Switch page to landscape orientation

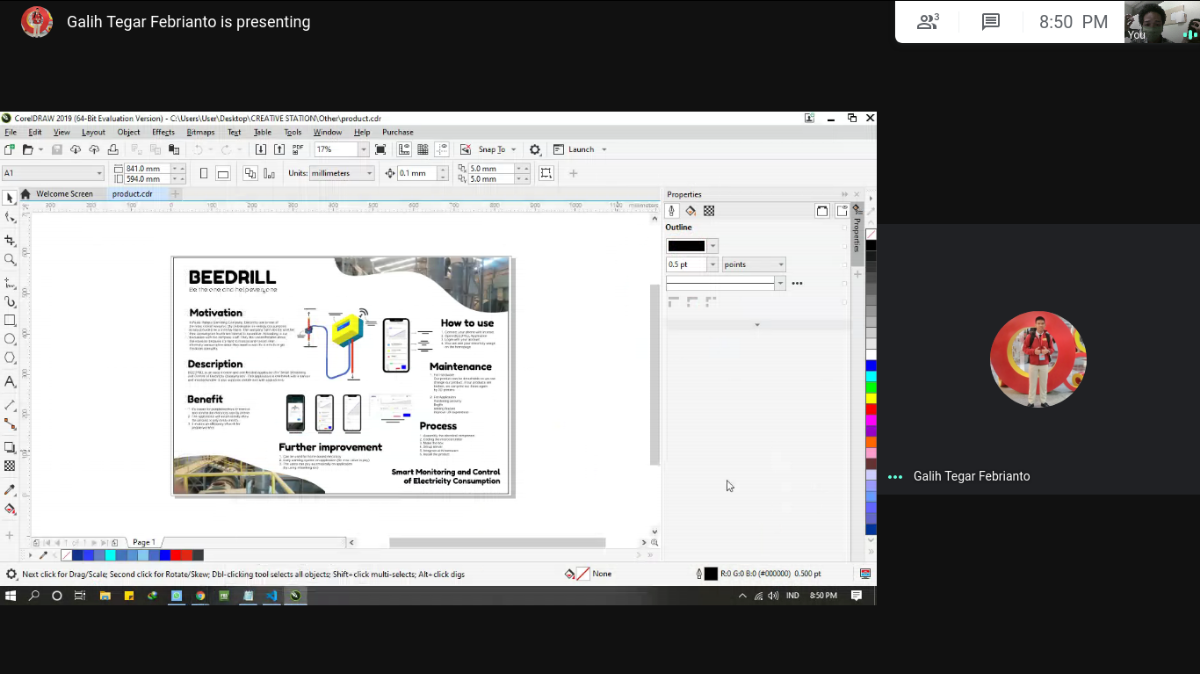[223, 173]
